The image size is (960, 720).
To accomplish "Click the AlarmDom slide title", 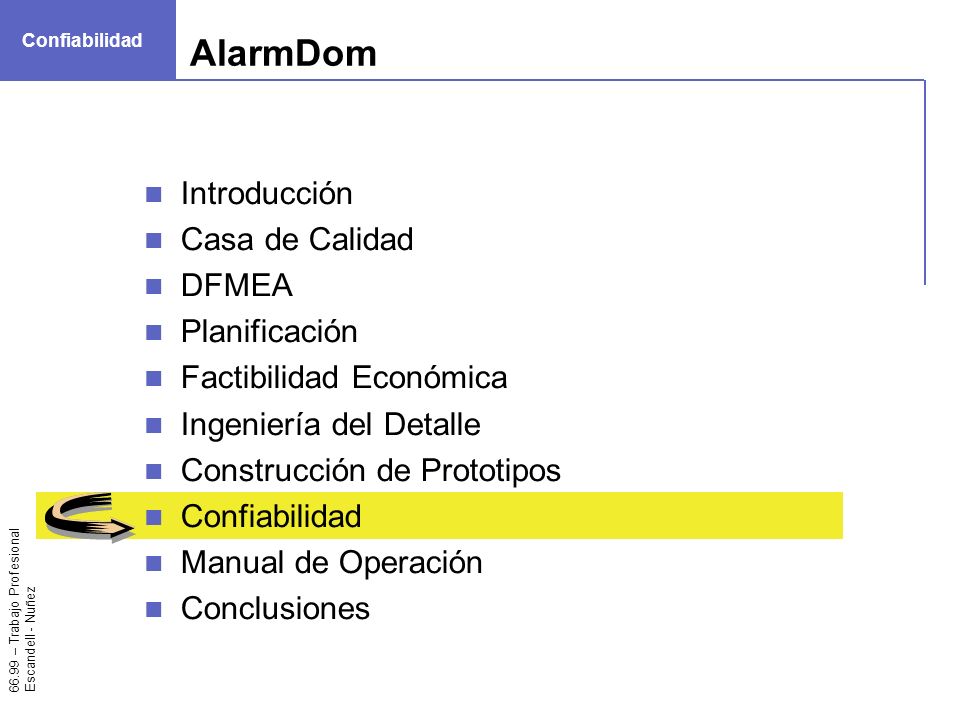I will (x=283, y=53).
